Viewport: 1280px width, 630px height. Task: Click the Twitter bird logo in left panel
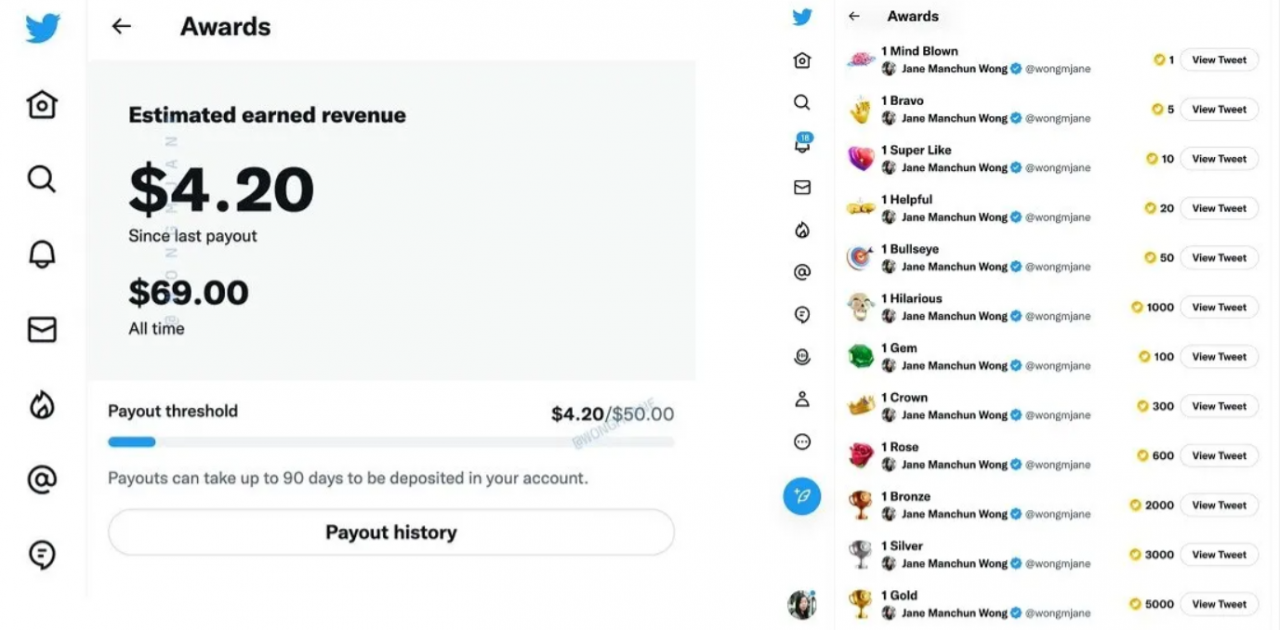tap(43, 29)
